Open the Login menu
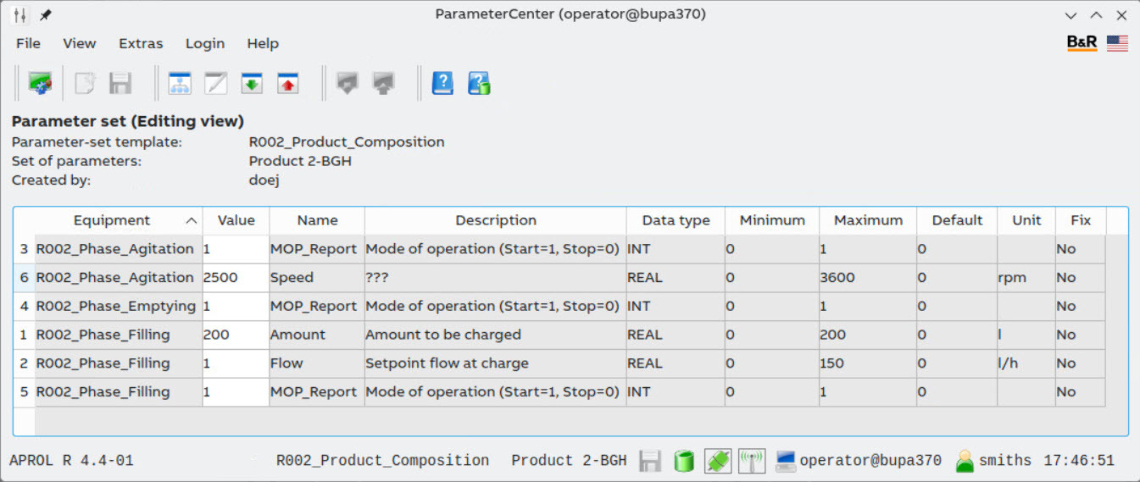Viewport: 1140px width, 482px height. (x=205, y=43)
